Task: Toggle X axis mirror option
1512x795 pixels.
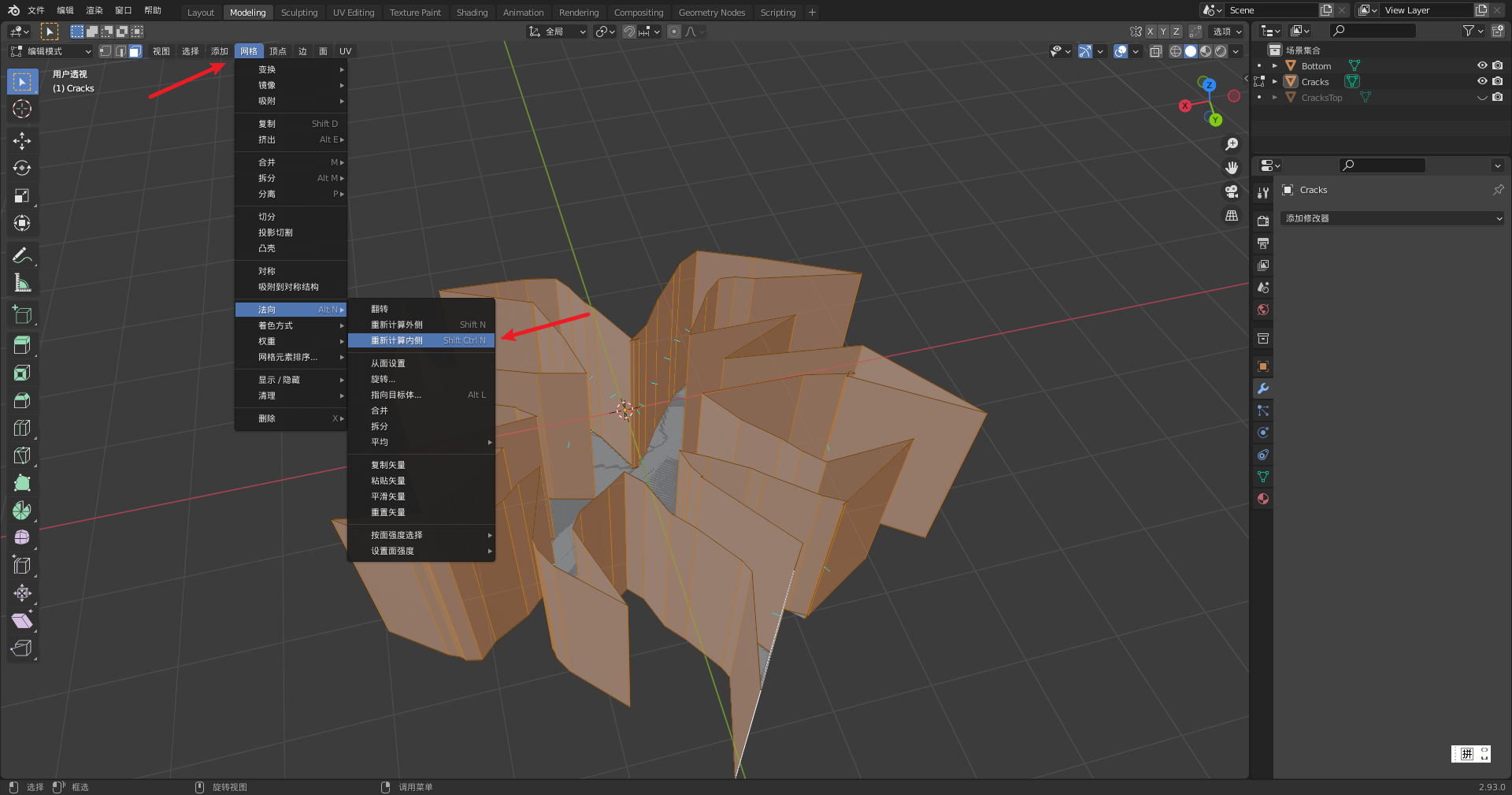Action: (x=1150, y=32)
